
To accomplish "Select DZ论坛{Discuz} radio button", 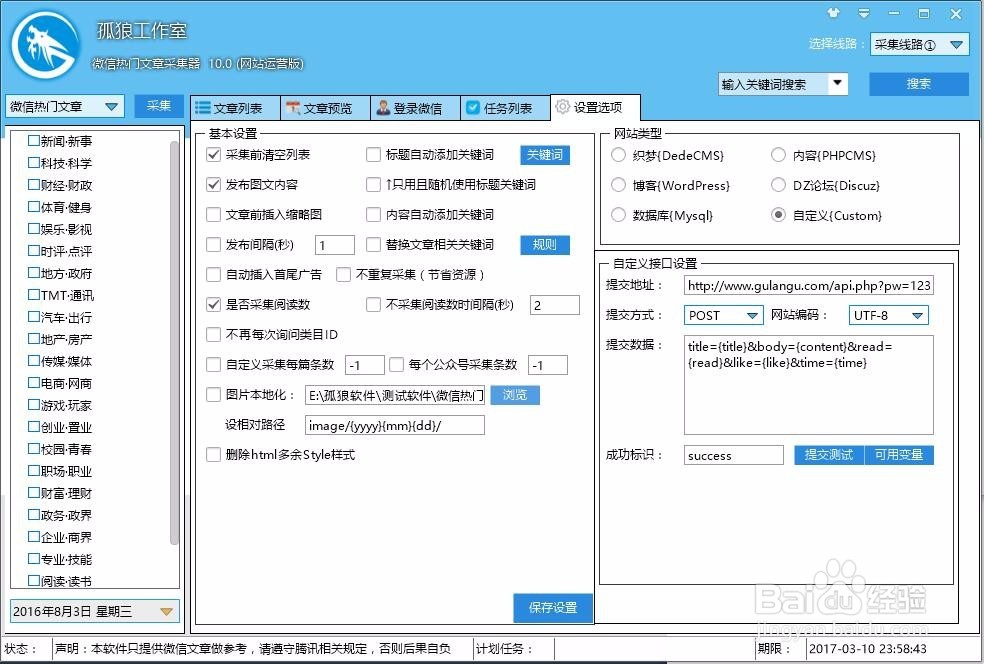I will [778, 185].
